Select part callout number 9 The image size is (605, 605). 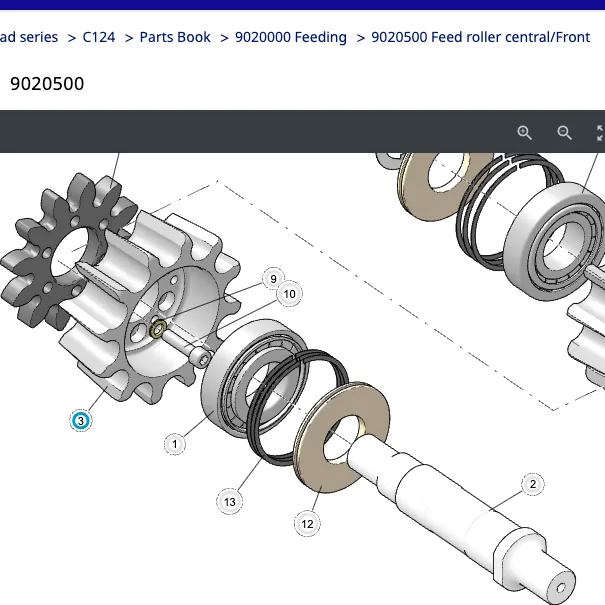click(273, 278)
